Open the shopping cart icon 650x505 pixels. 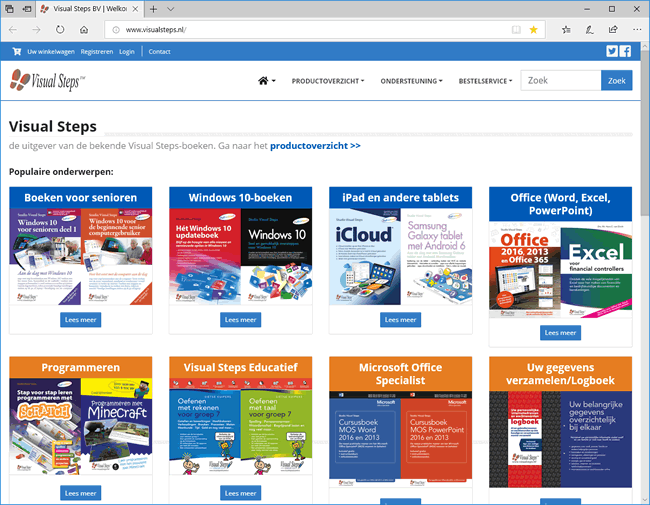pos(17,51)
